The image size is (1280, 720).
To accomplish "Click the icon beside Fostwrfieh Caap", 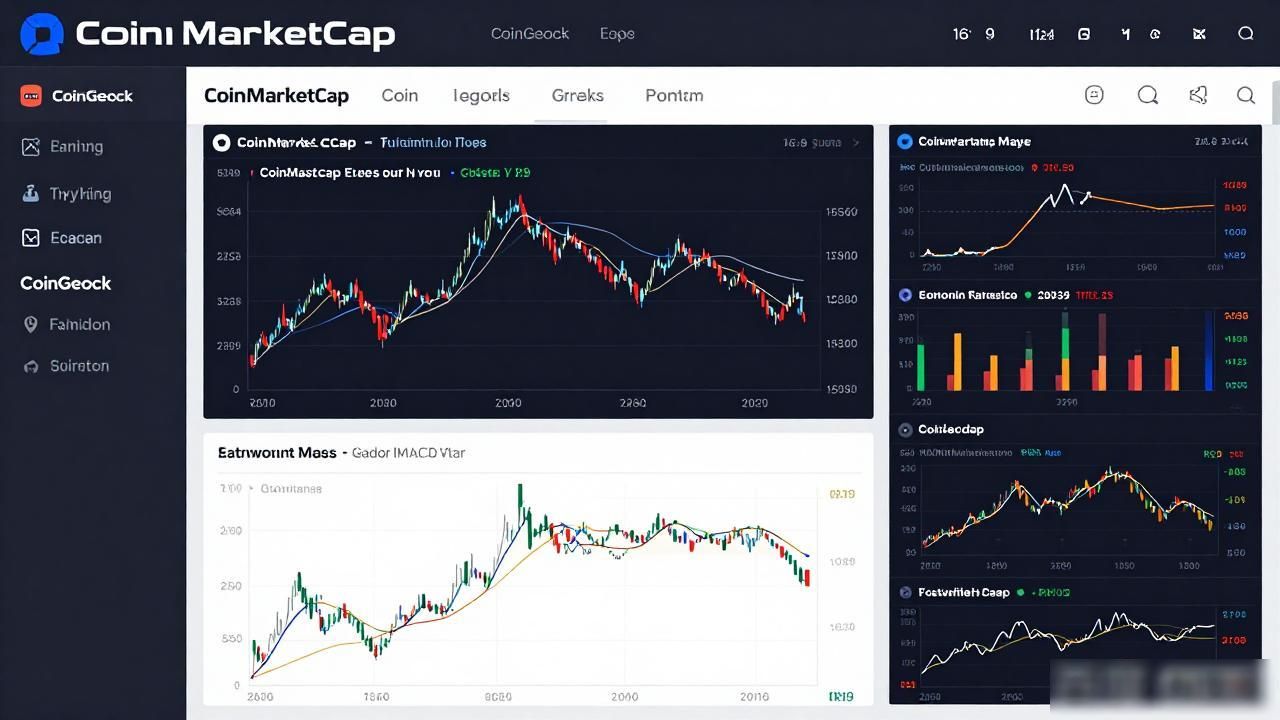I will pyautogui.click(x=905, y=593).
